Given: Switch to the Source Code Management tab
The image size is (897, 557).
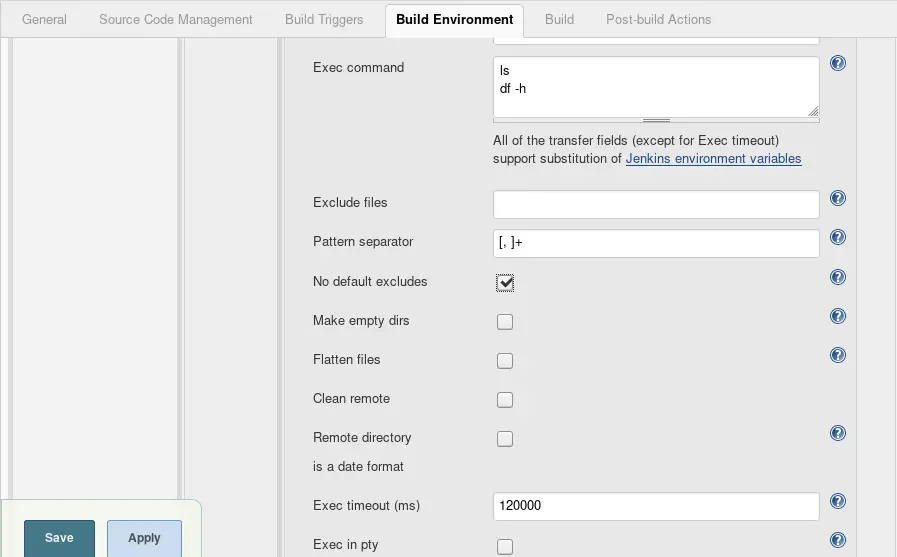Looking at the screenshot, I should coord(176,19).
